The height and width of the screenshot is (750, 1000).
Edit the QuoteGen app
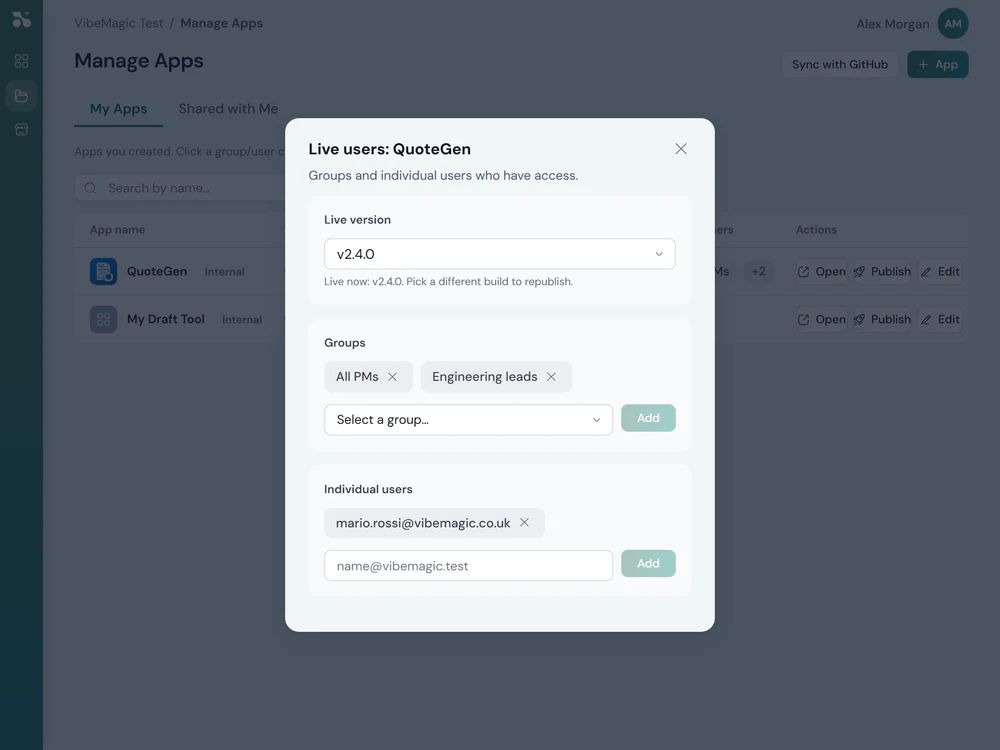(x=940, y=272)
